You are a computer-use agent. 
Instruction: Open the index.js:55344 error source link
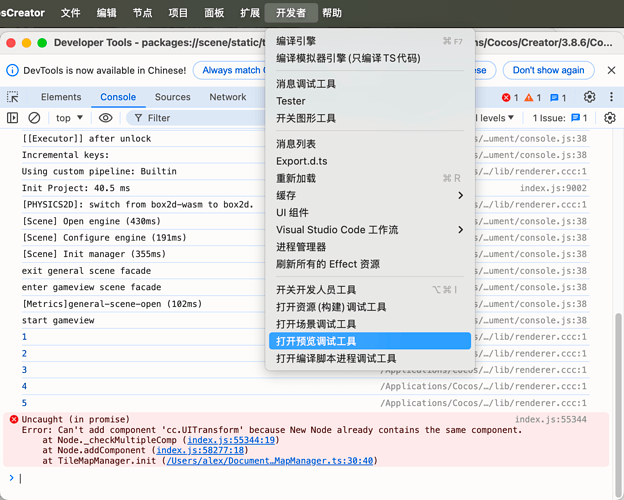coord(551,419)
